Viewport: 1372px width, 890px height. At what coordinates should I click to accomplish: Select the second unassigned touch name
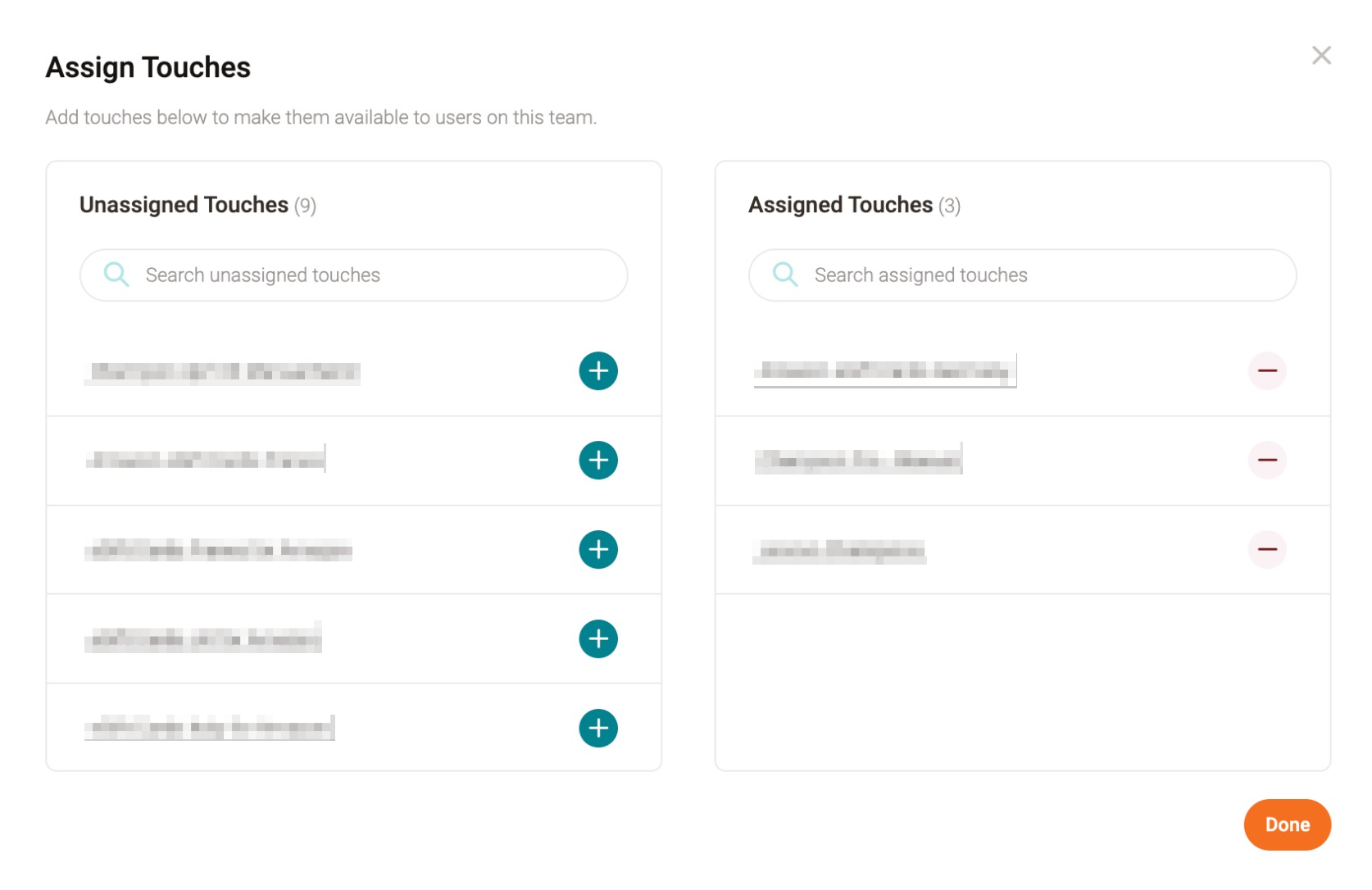[x=206, y=460]
